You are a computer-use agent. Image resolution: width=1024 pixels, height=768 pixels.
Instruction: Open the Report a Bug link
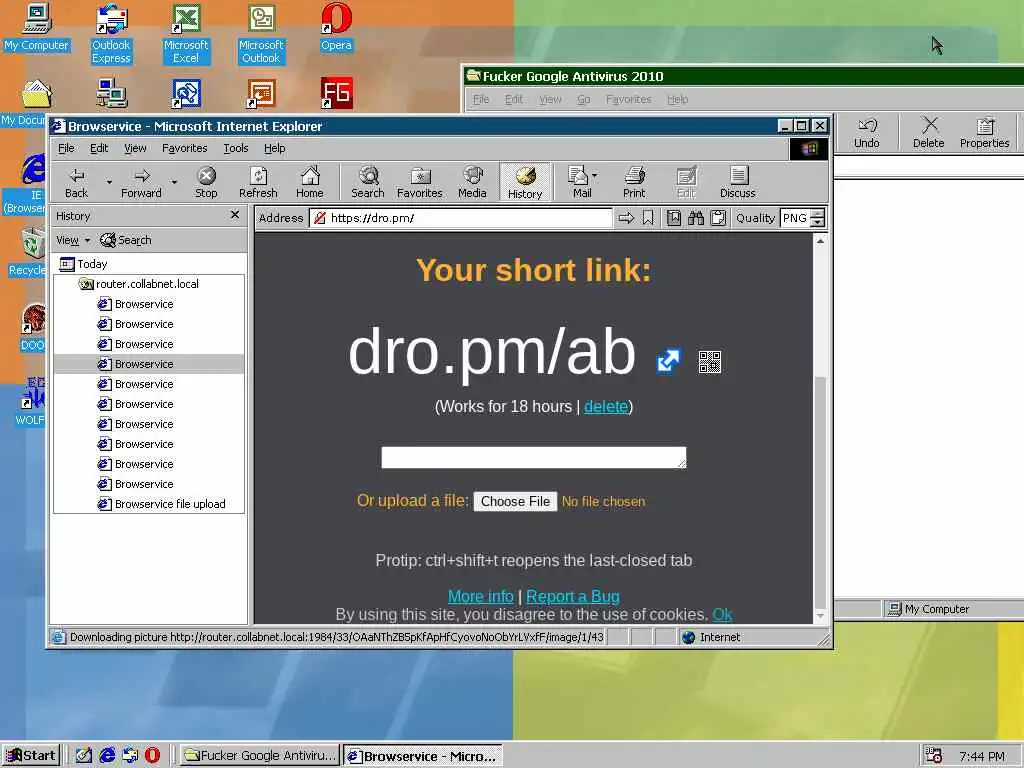tap(573, 596)
